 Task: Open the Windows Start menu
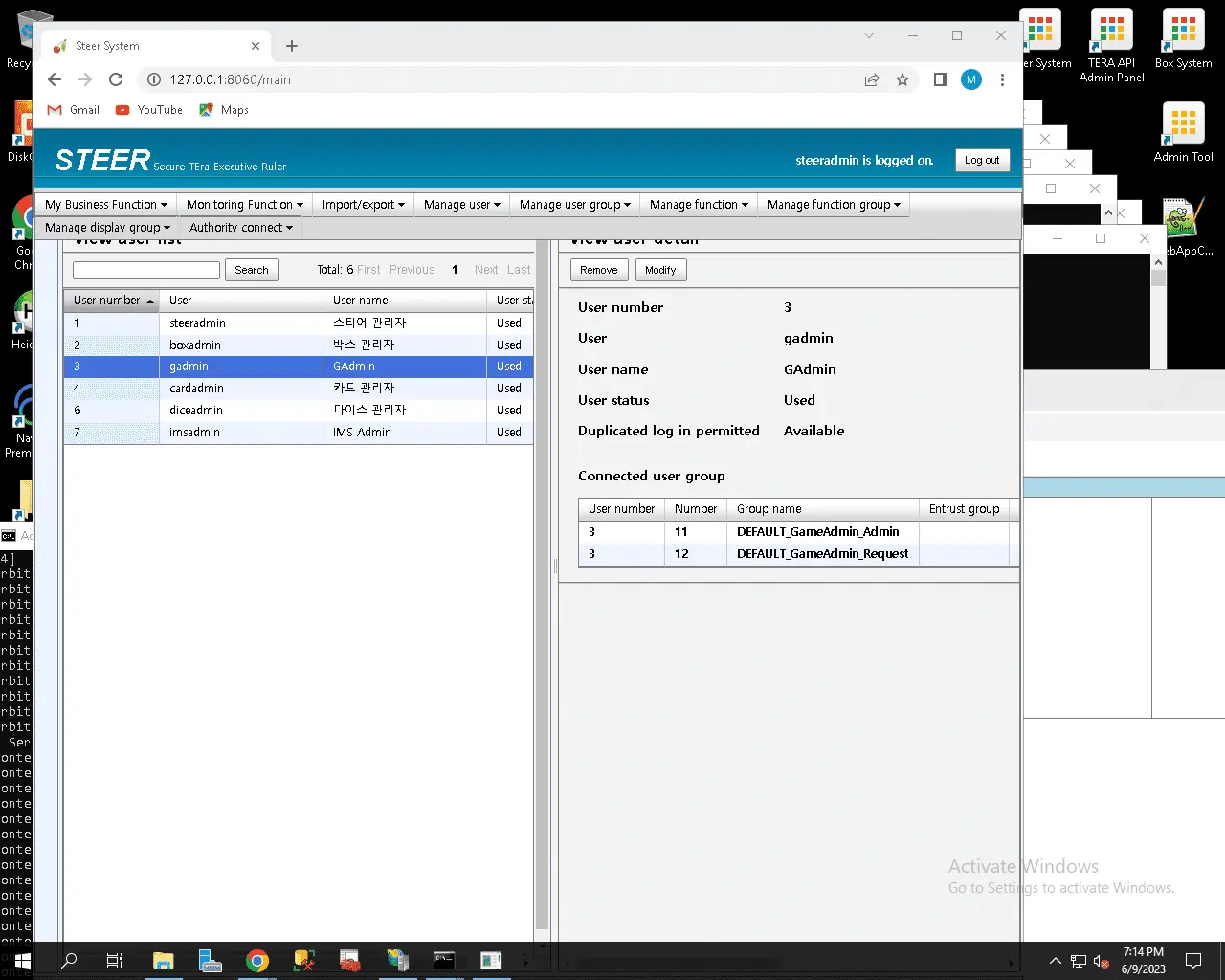click(22, 960)
